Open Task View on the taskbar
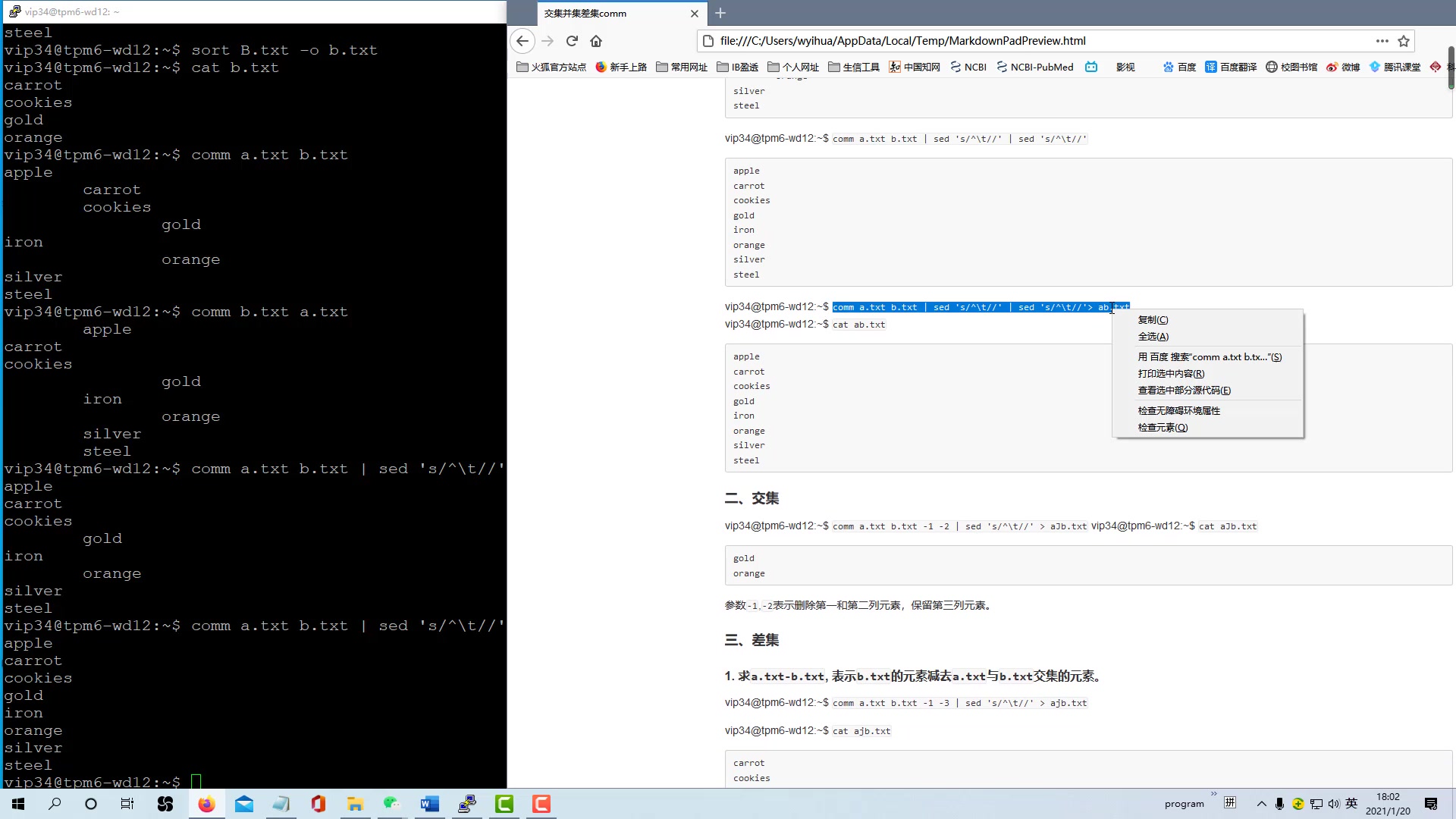Viewport: 1456px width, 819px height. click(127, 804)
